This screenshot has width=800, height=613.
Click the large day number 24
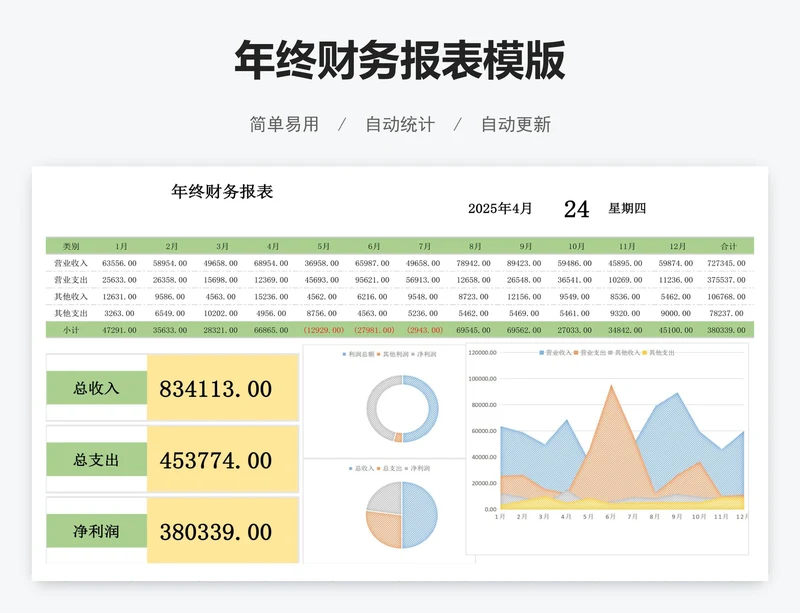(x=577, y=209)
